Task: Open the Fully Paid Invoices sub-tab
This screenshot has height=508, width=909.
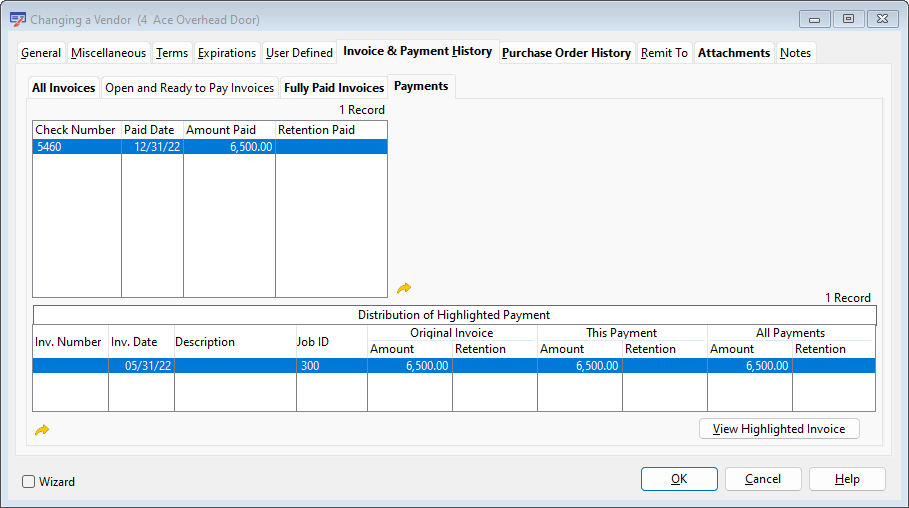Action: click(x=334, y=88)
